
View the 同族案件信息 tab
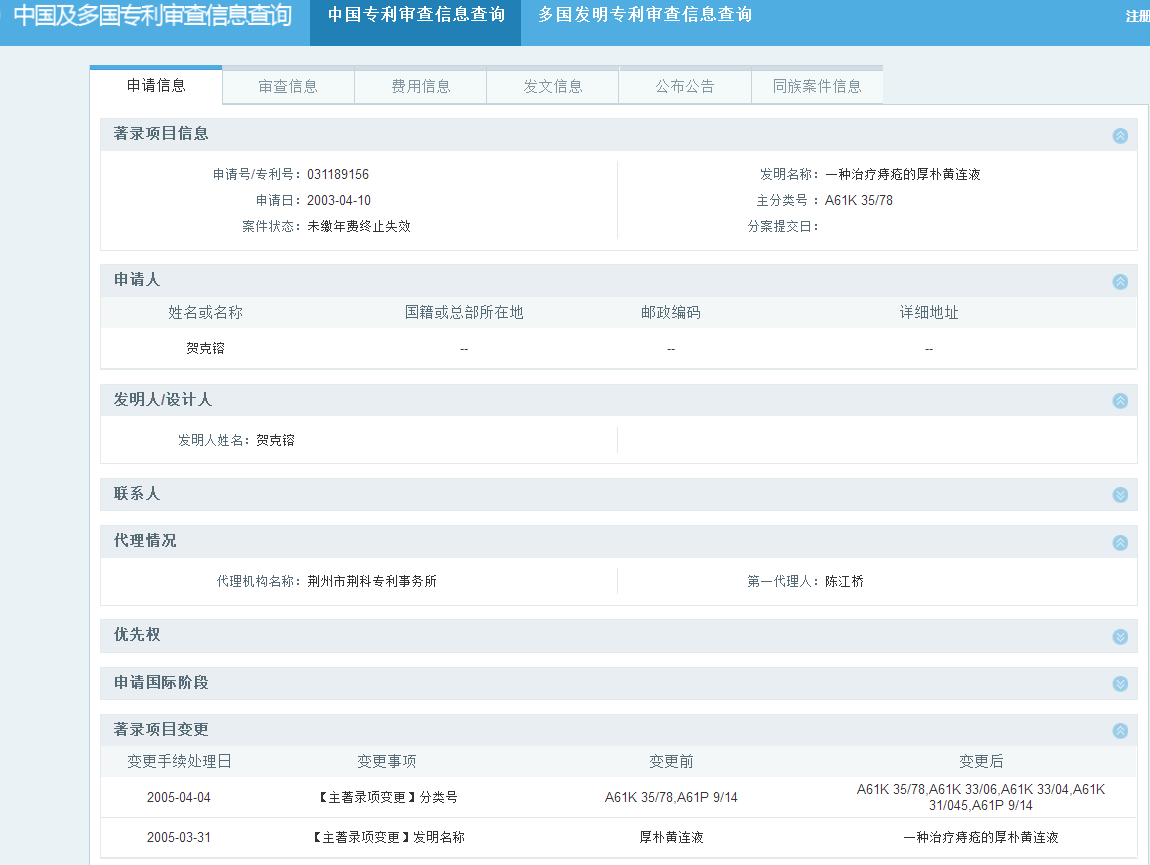tap(817, 86)
